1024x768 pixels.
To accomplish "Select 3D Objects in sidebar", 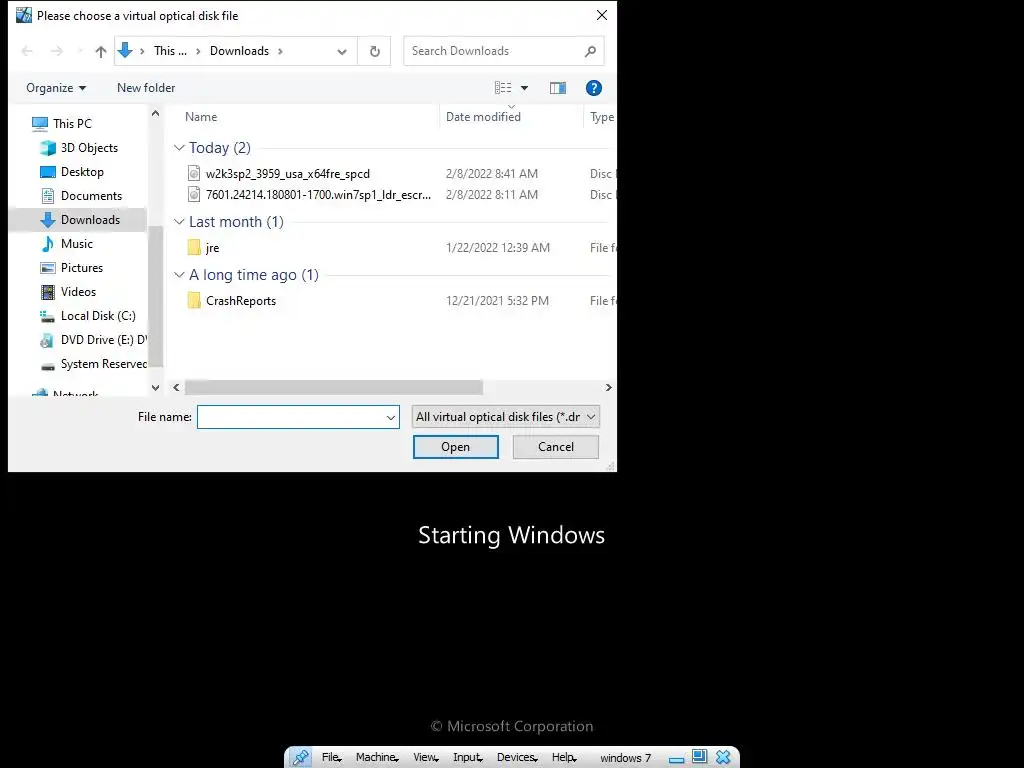I will pos(89,148).
